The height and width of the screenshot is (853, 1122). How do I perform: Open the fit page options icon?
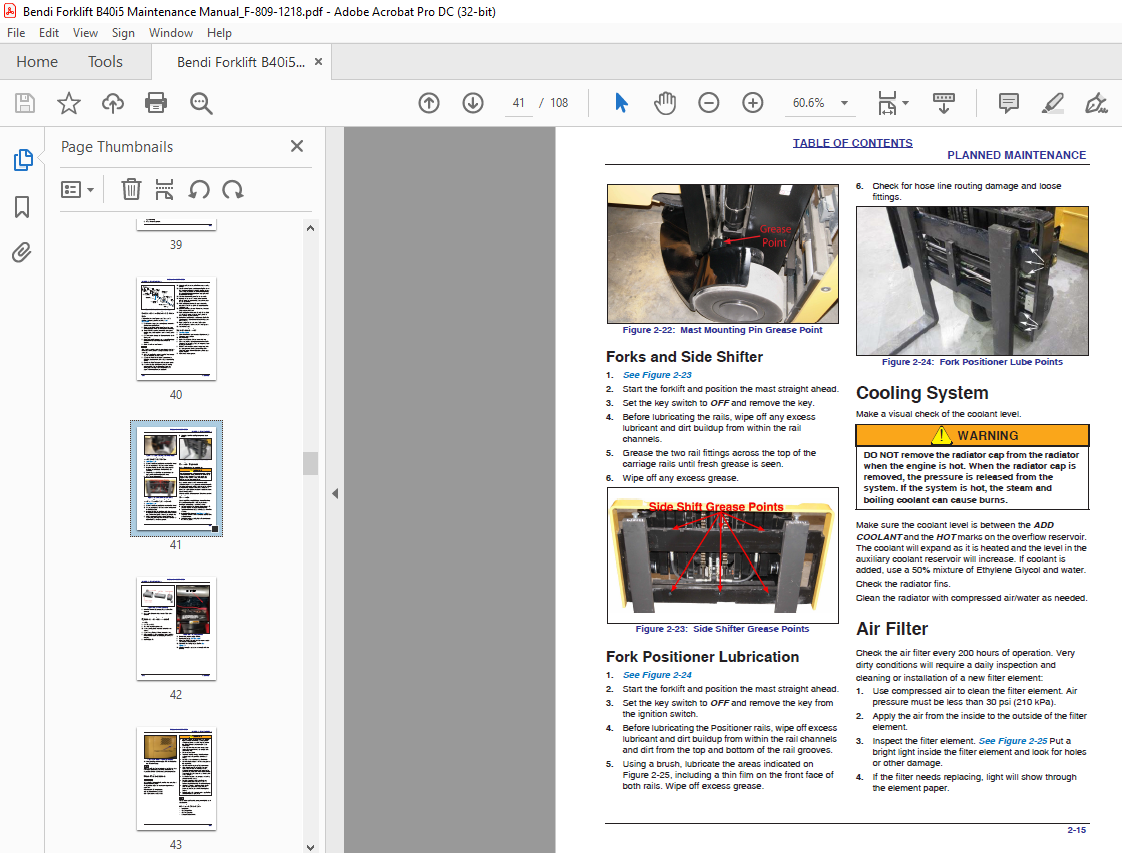[x=892, y=103]
